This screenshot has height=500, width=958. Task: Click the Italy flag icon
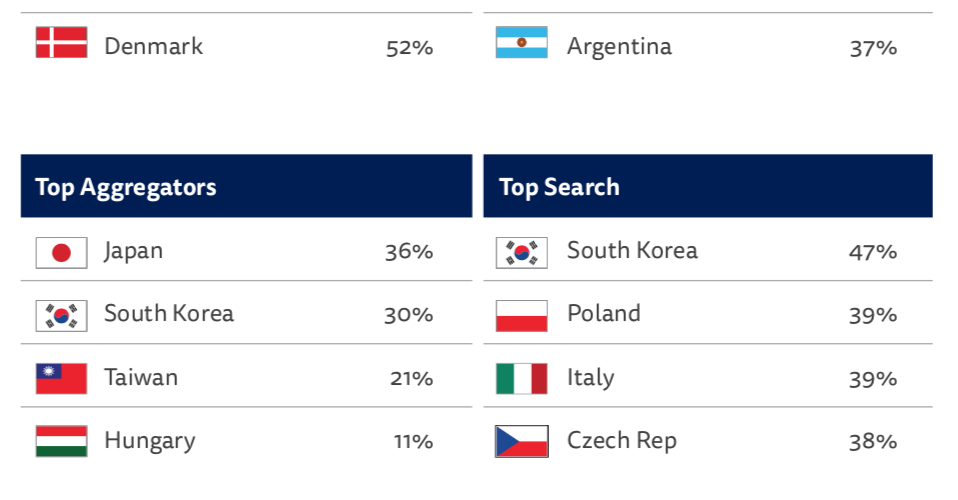coord(522,378)
